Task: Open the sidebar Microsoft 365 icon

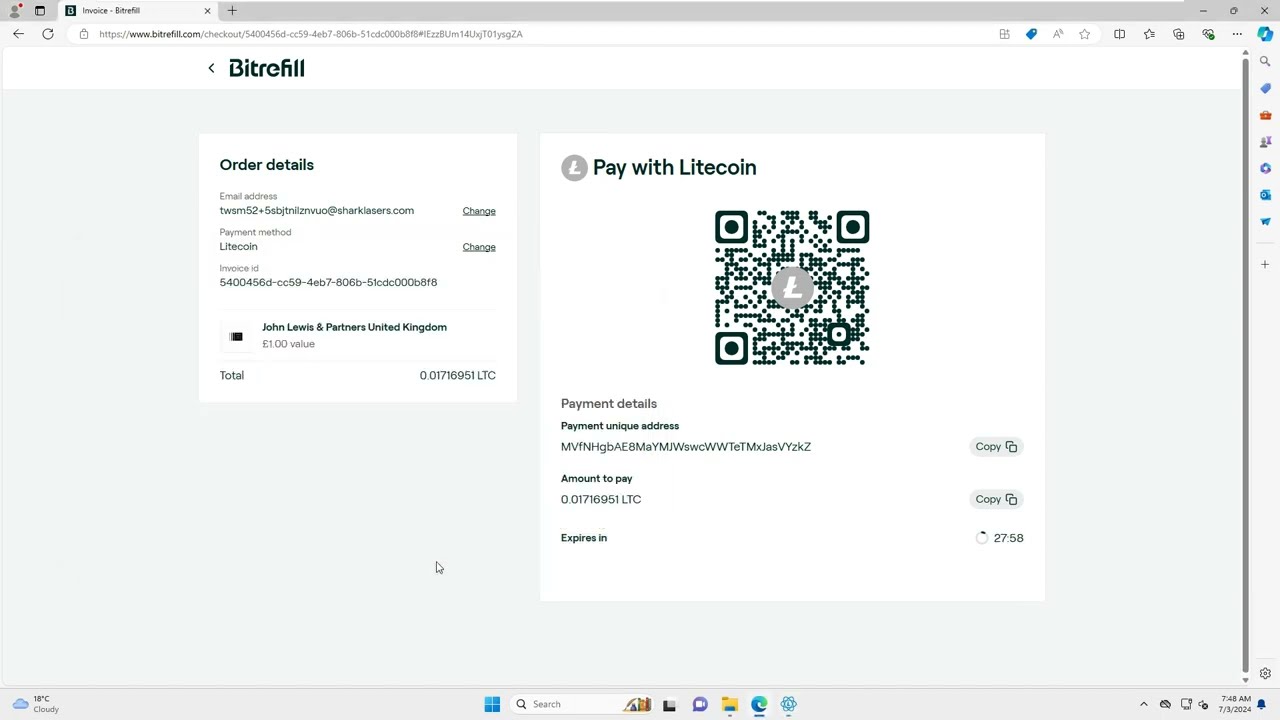Action: pos(1265,168)
